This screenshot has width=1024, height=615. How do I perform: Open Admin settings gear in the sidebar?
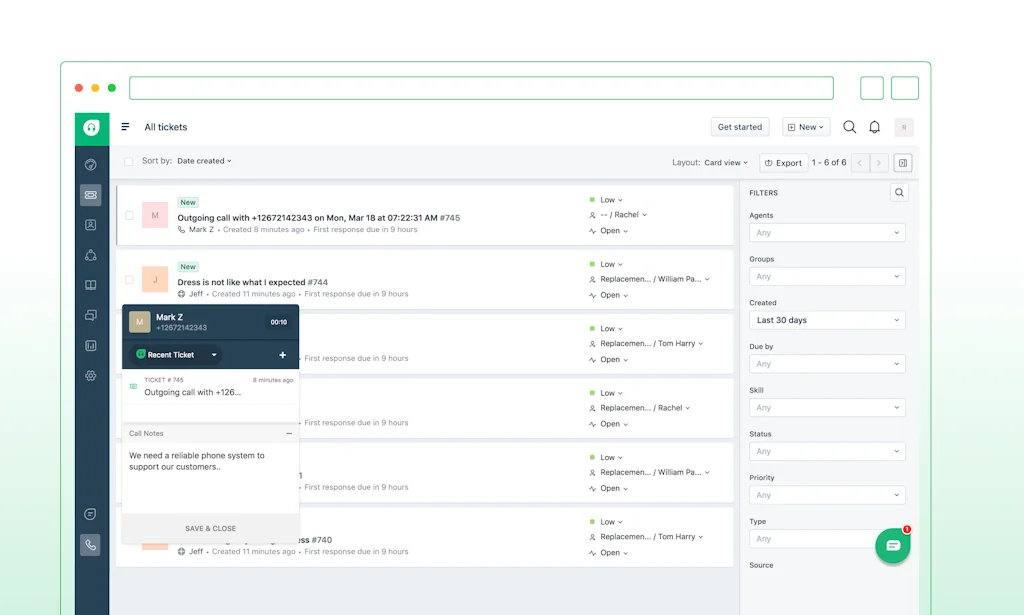click(91, 375)
